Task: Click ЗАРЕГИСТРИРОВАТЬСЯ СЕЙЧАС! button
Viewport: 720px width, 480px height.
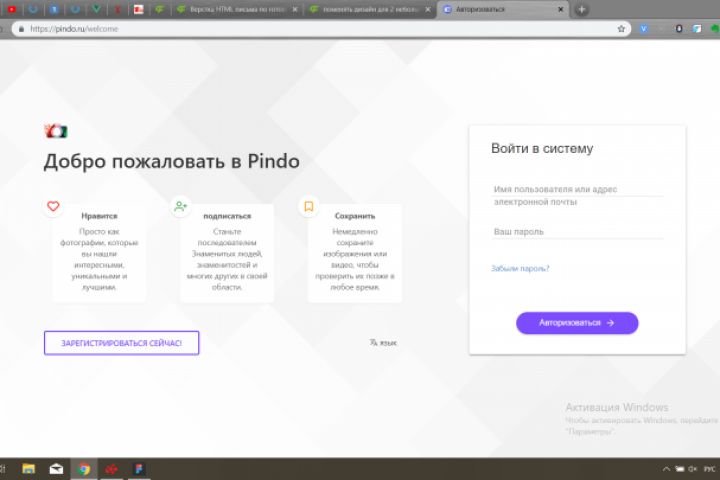Action: [x=122, y=343]
